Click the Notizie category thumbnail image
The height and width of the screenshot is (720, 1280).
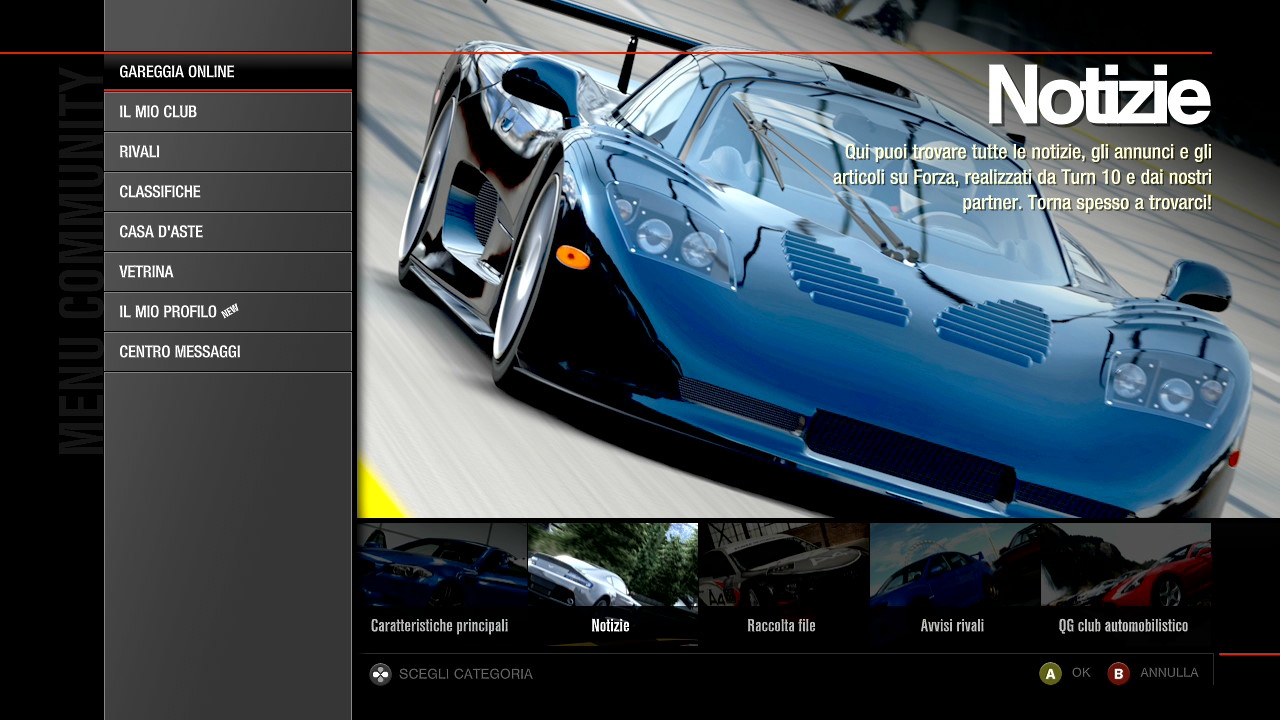pyautogui.click(x=613, y=565)
